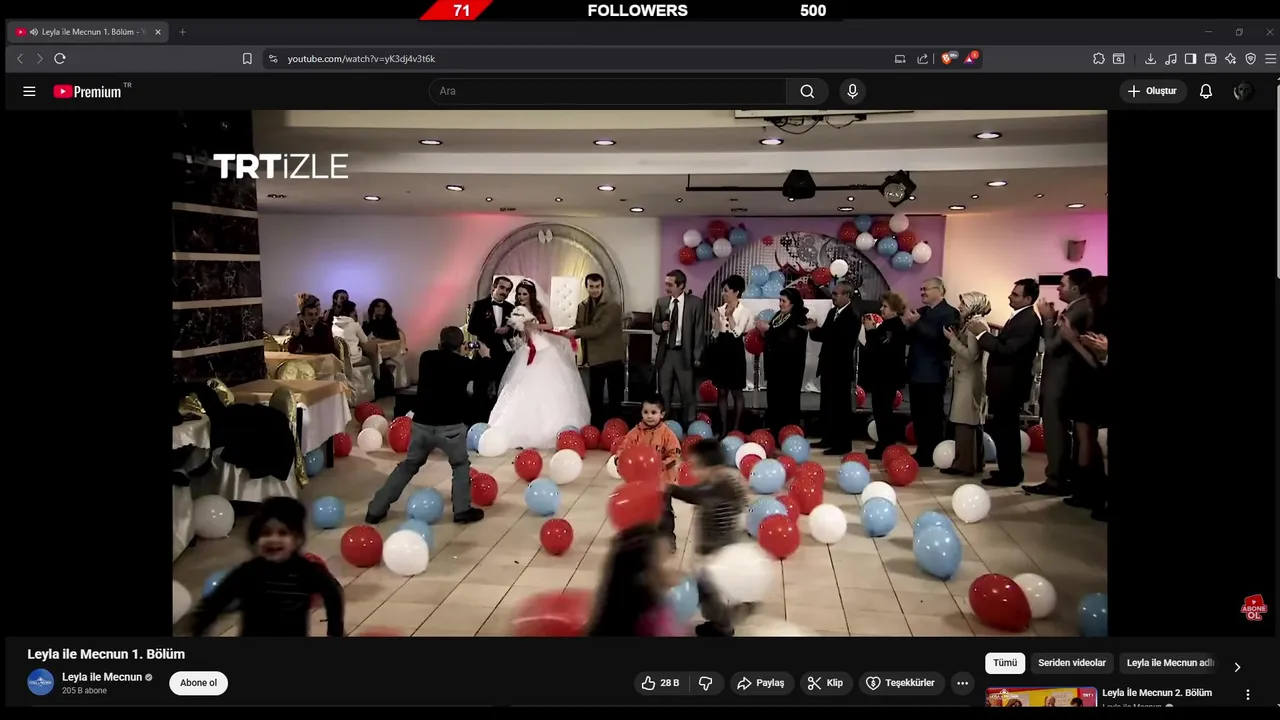Reload the current page
This screenshot has height=720, width=1280.
(60, 59)
